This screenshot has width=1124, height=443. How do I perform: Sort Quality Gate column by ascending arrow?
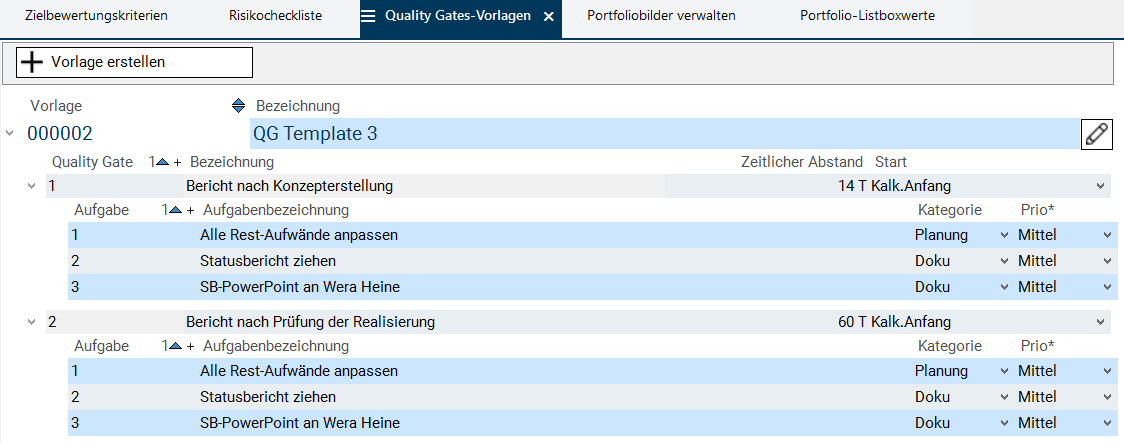click(162, 162)
